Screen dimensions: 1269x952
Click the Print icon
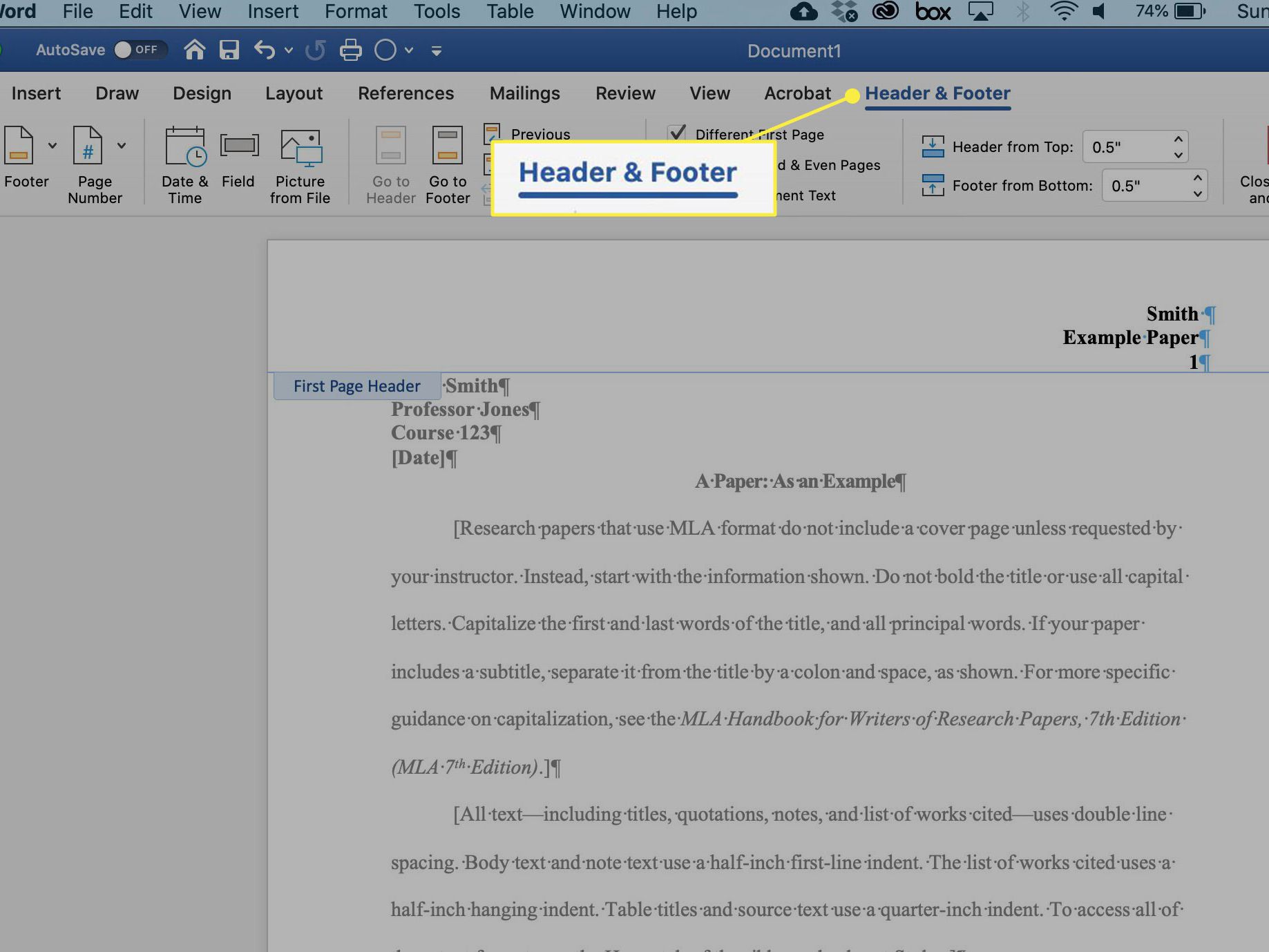(x=351, y=50)
